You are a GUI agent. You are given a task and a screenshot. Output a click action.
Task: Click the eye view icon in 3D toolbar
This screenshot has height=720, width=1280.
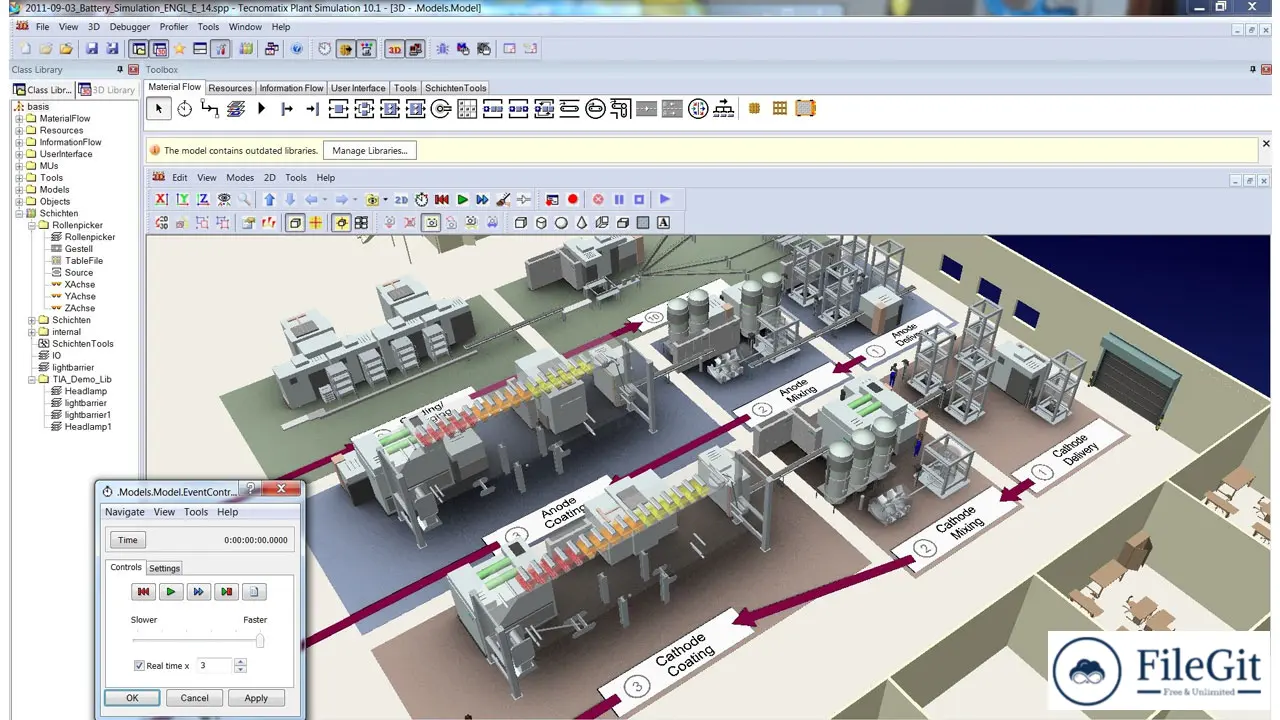[x=224, y=200]
